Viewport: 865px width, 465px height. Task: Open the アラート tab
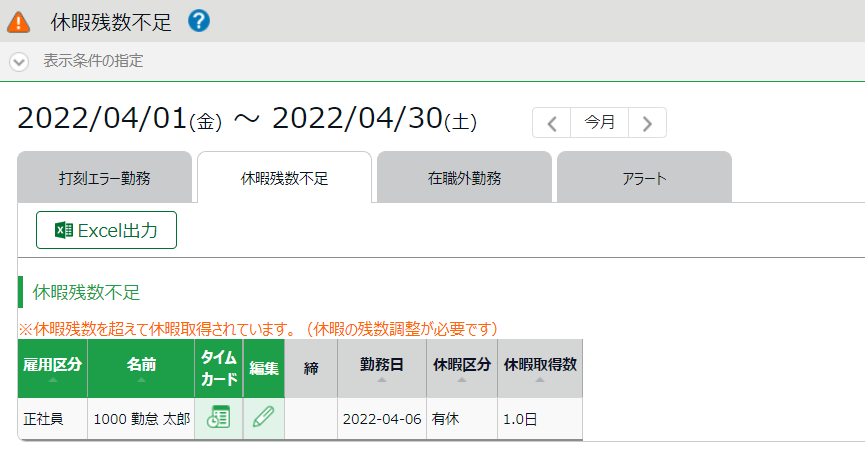tap(644, 177)
